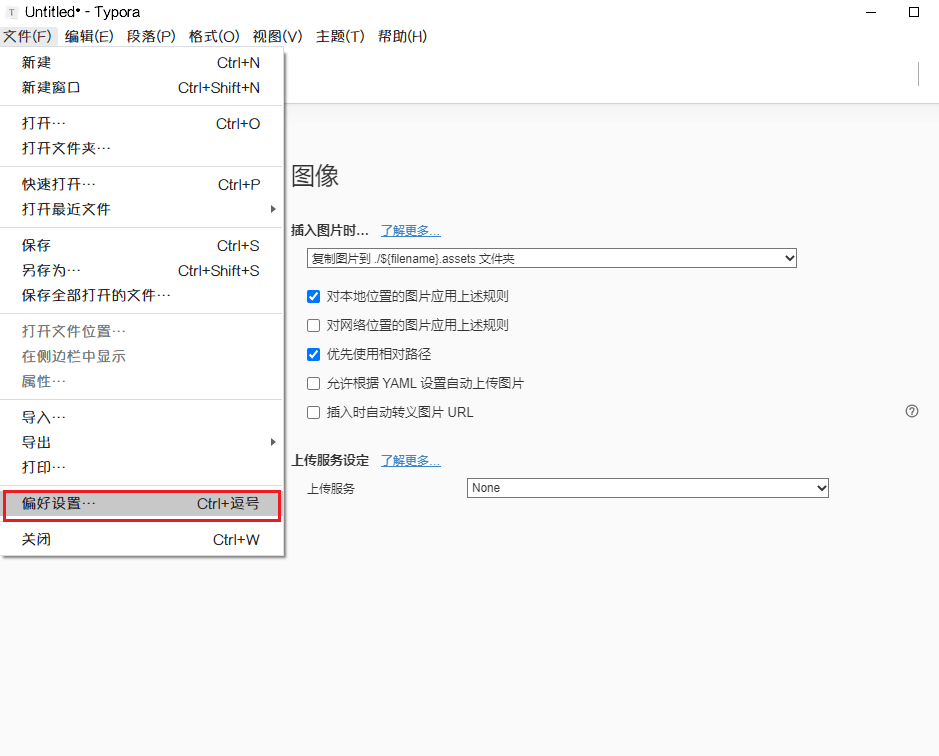939x756 pixels.
Task: Select 新建 from the file menu
Action: (141, 62)
